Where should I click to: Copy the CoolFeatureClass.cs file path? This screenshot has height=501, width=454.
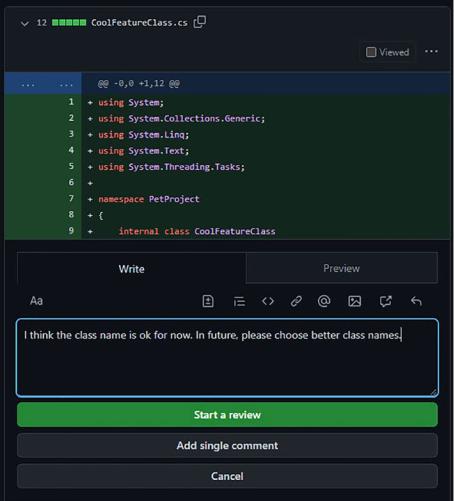click(x=200, y=22)
